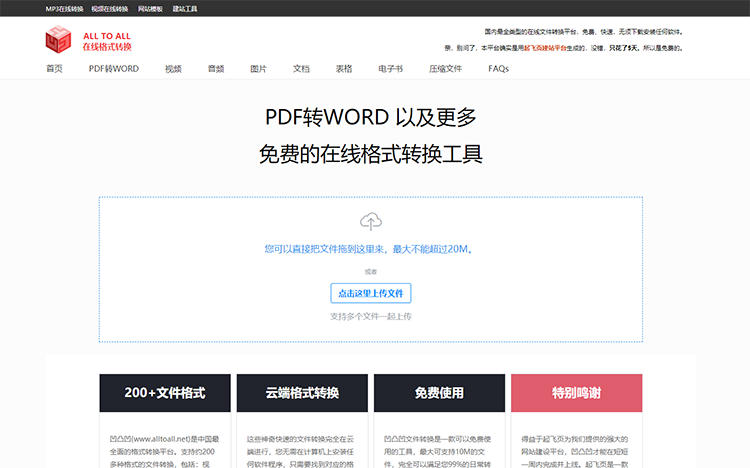Click the 点击这里上传文件 upload button
750x468 pixels.
[x=370, y=293]
